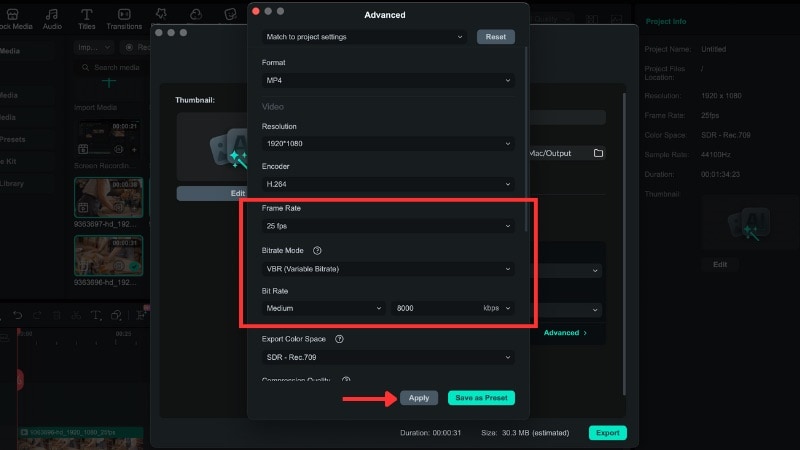
Task: Click the Transitions icon in top toolbar
Action: coord(124,14)
